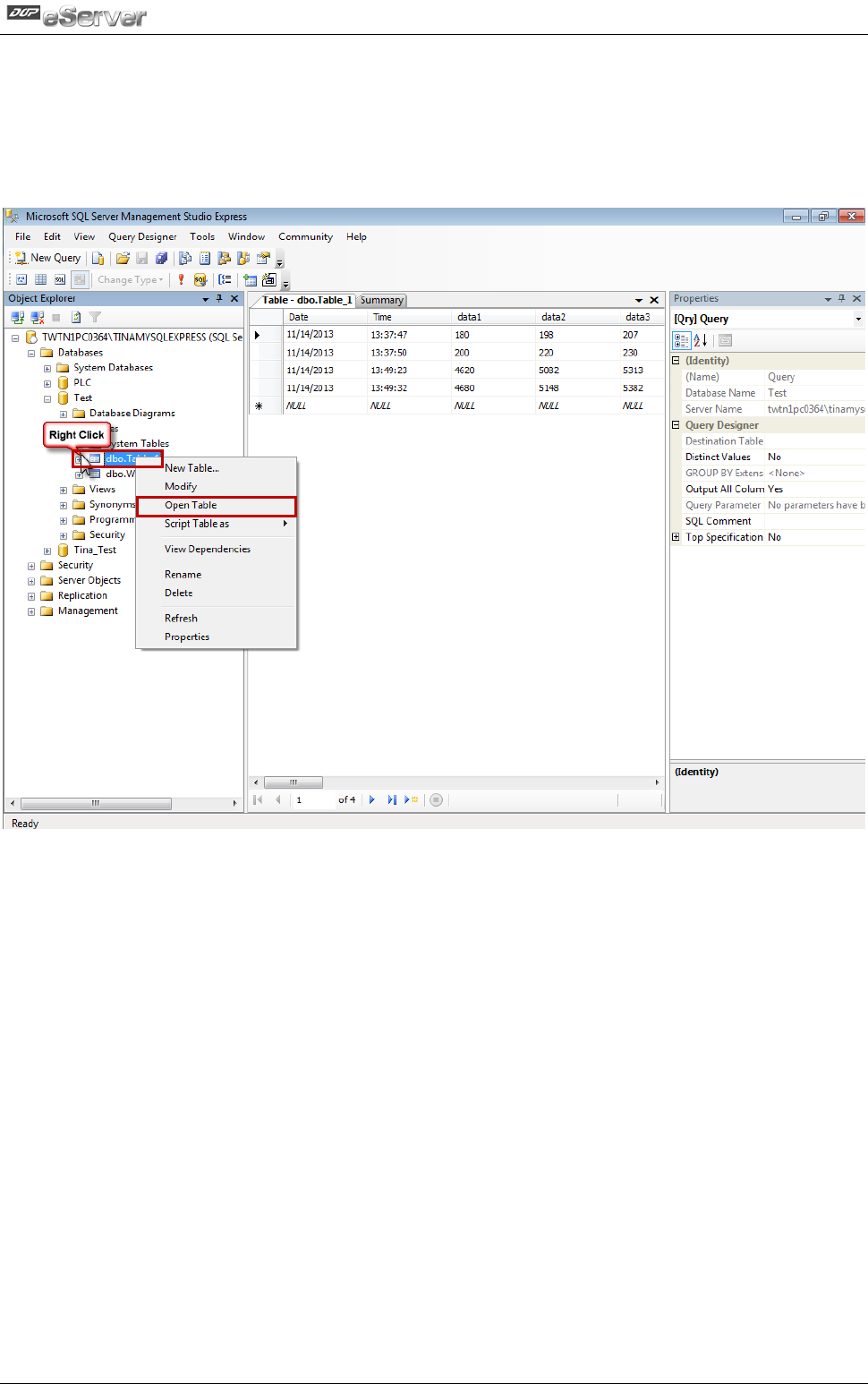Open the [Qry] Query object dropdown
This screenshot has width=868, height=1384.
(858, 319)
